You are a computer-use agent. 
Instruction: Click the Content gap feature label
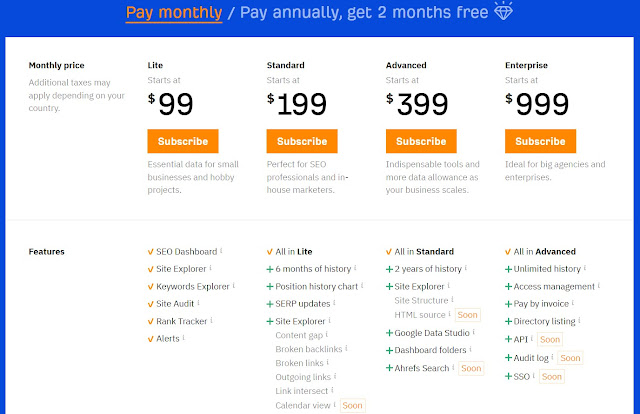coord(299,335)
